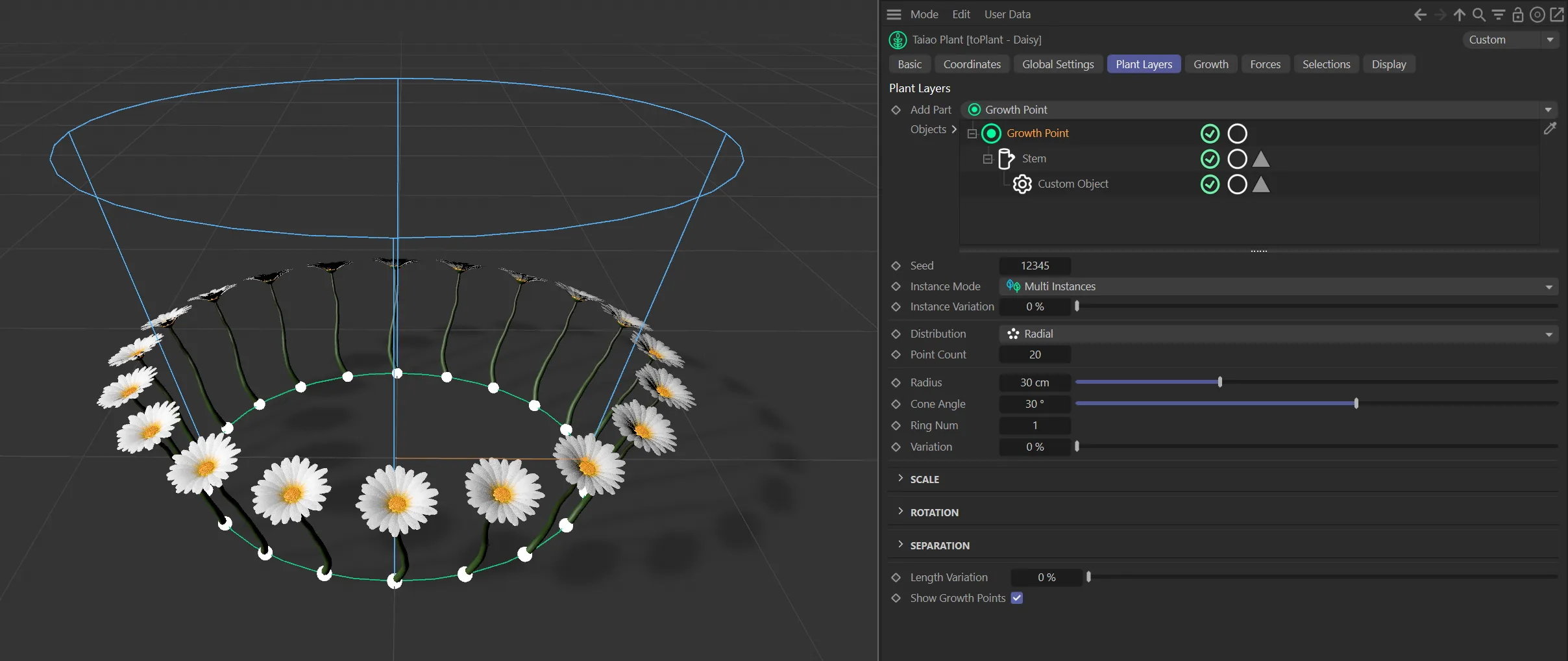Image resolution: width=1568 pixels, height=661 pixels.
Task: Click the filter icon in header
Action: (1498, 14)
